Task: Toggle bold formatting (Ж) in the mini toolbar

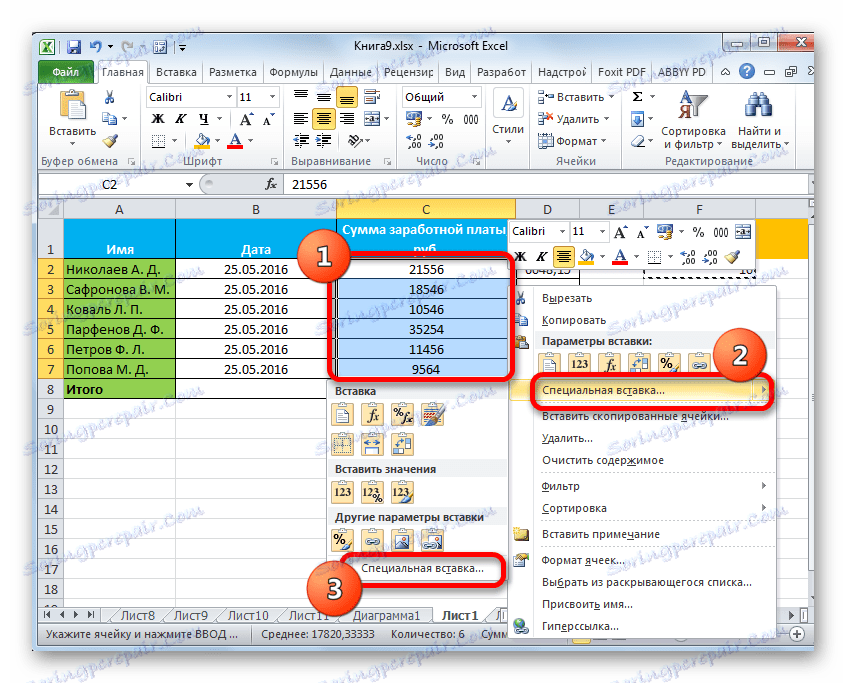Action: point(520,257)
